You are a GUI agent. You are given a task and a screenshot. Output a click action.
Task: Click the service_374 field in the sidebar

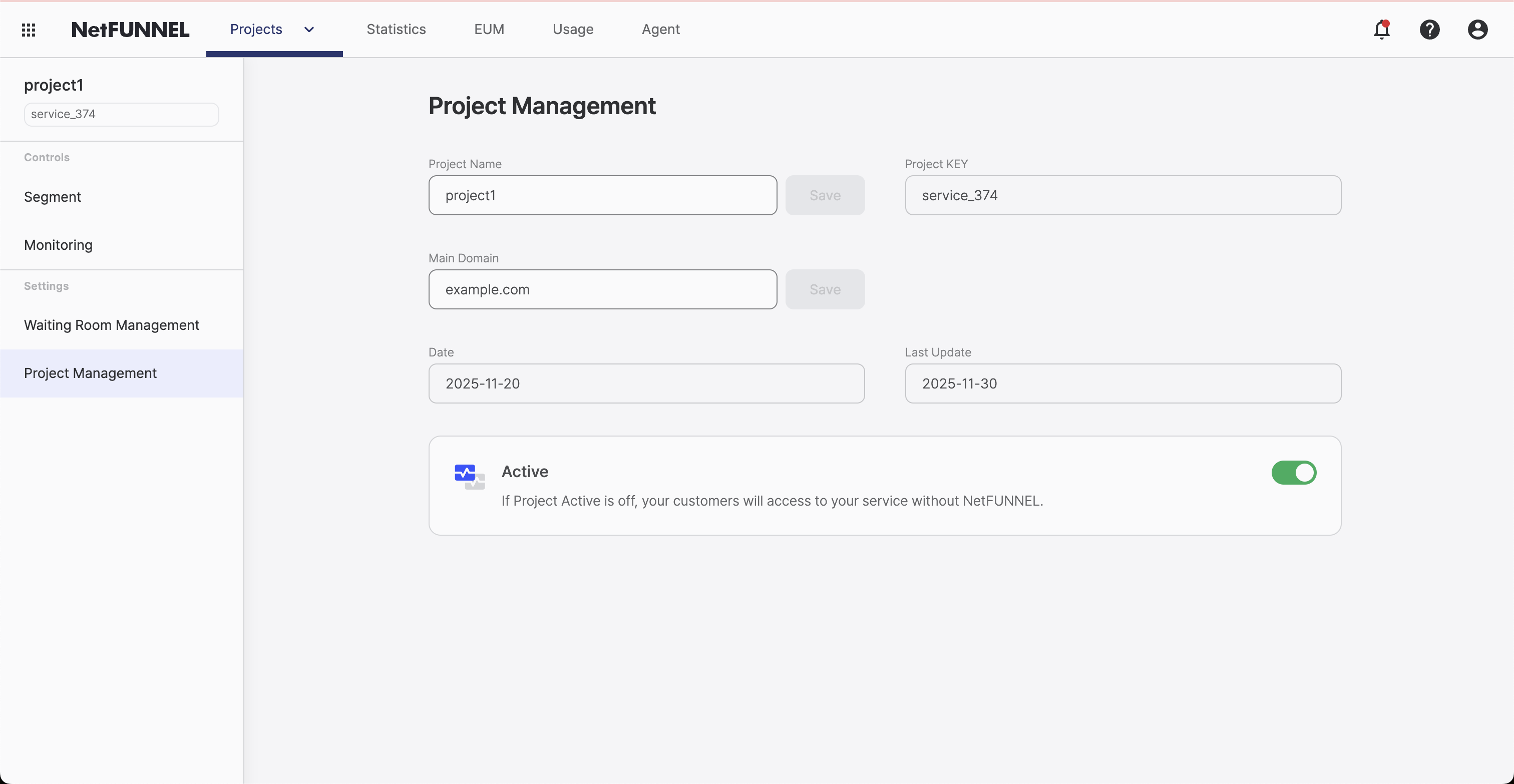(121, 114)
